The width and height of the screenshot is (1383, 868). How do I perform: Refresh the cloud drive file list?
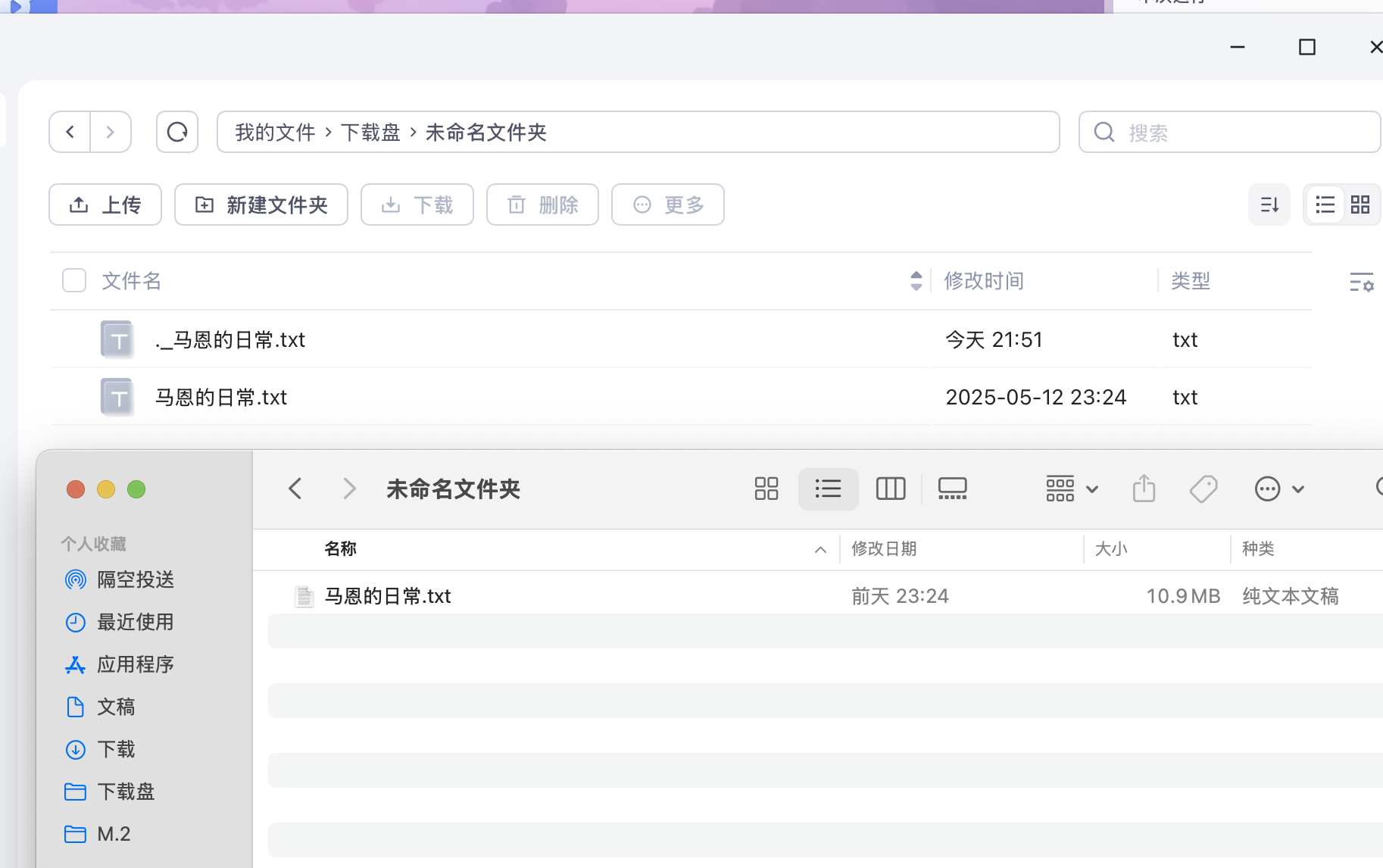[177, 132]
